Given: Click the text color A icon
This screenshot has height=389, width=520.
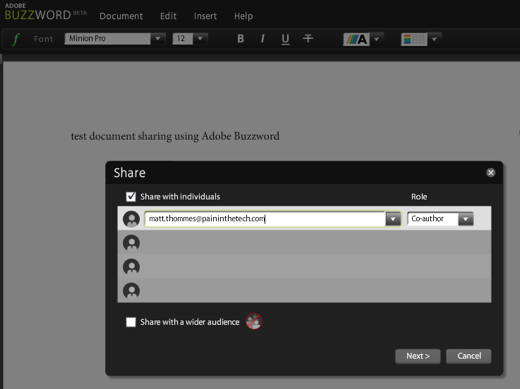Looking at the screenshot, I should [356, 39].
